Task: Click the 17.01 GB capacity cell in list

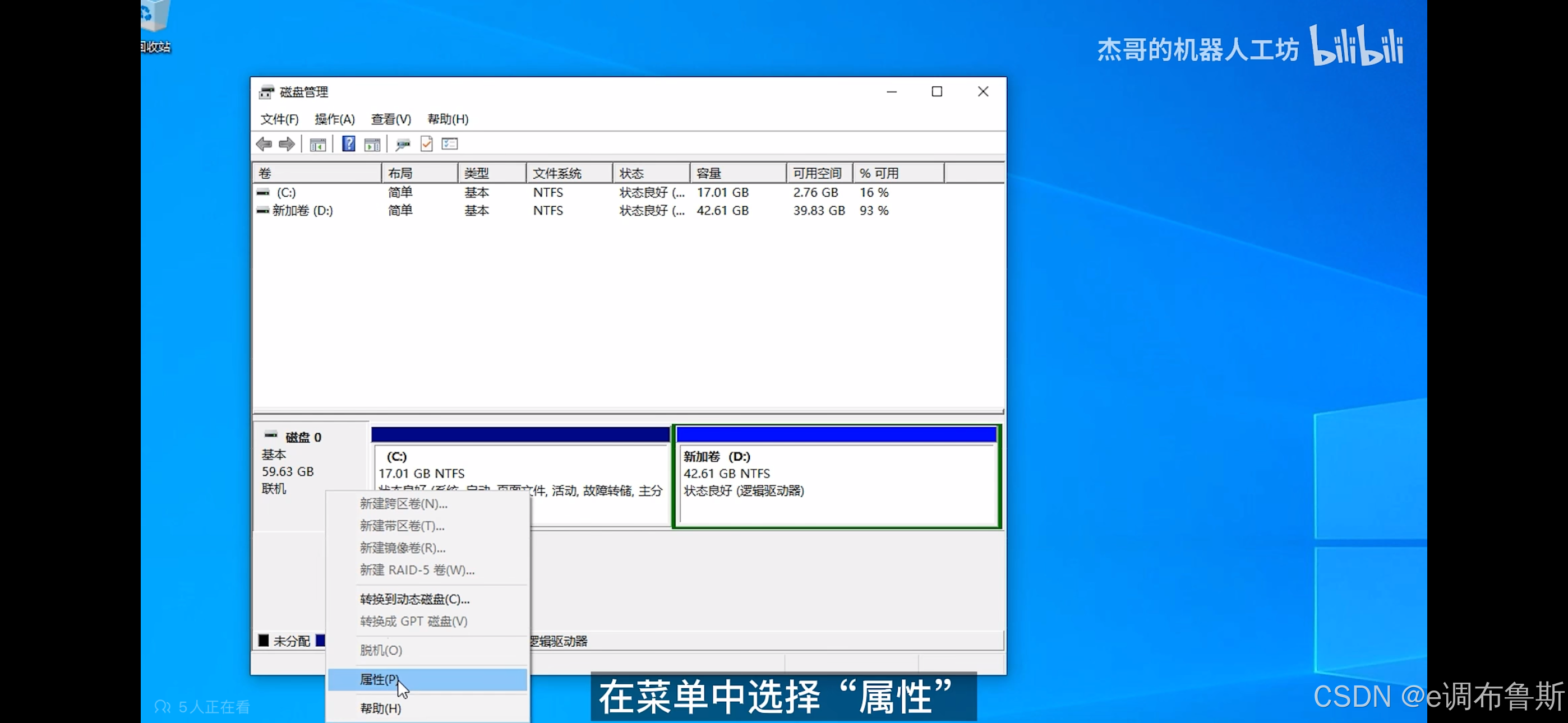Action: [x=722, y=192]
